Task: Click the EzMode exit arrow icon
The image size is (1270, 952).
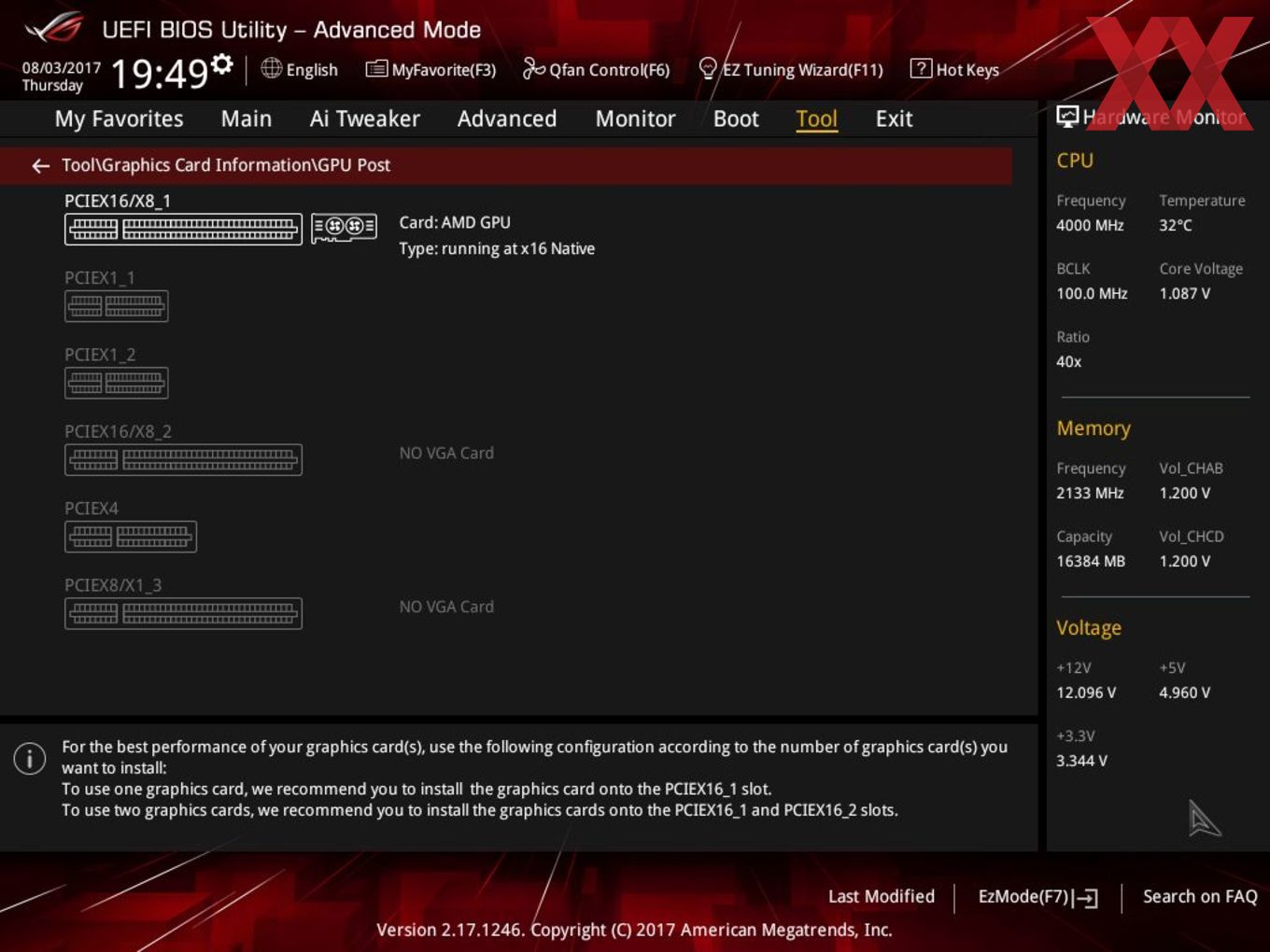Action: coord(1085,898)
